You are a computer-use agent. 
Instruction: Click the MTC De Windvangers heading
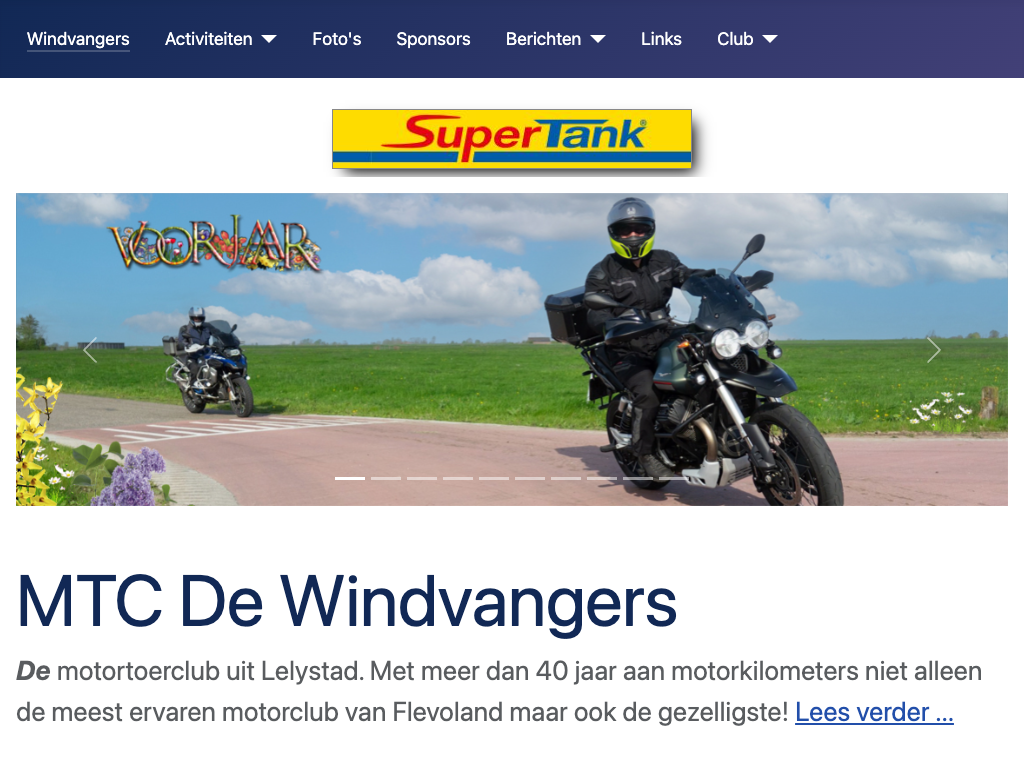coord(346,602)
